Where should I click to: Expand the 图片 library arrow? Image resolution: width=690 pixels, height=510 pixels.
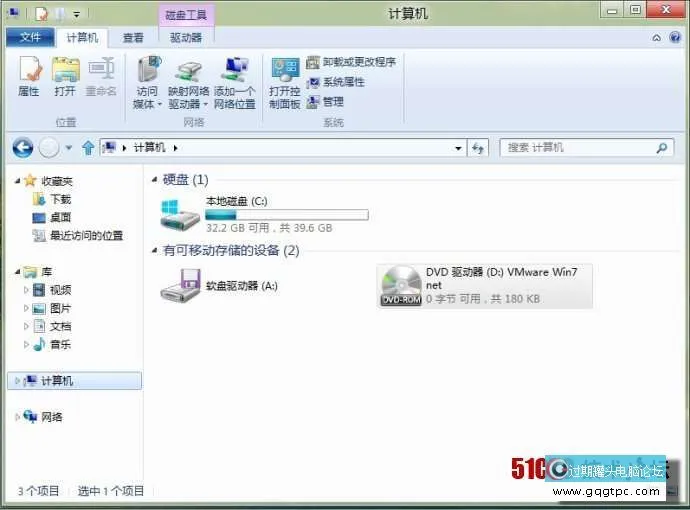point(26,308)
